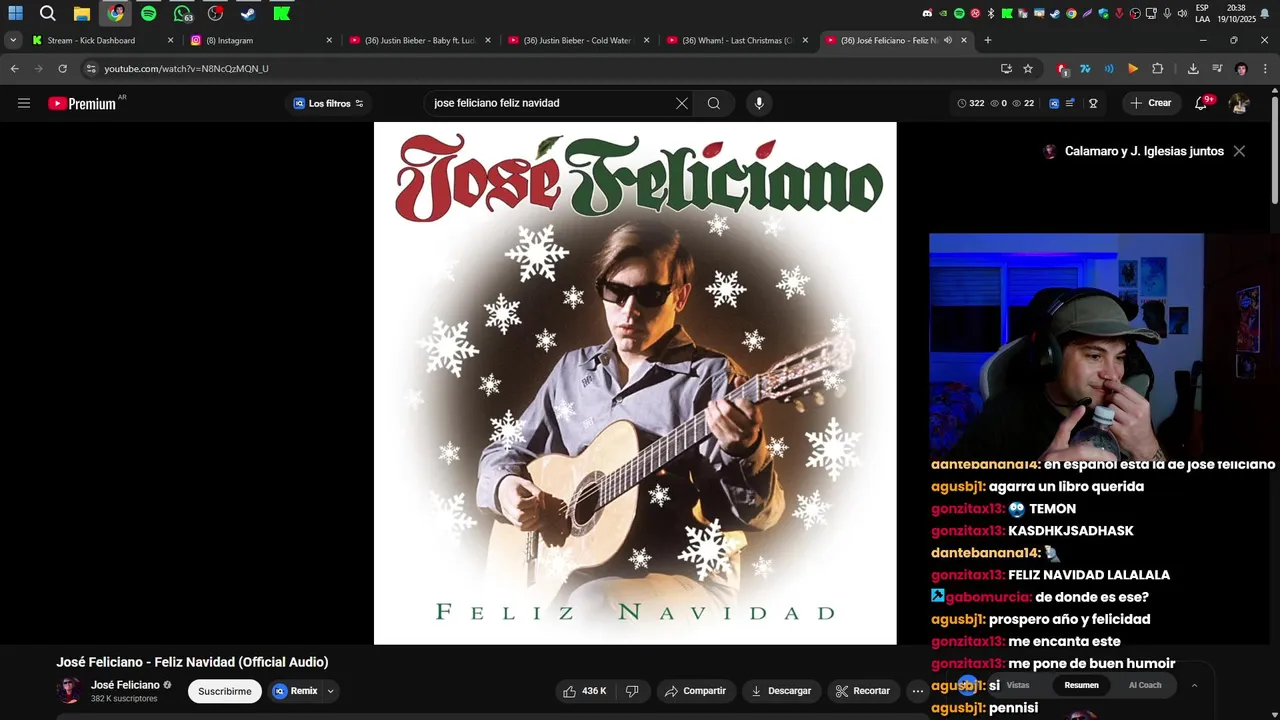Click the trophy icon in vidIQ bar

coord(1093,103)
